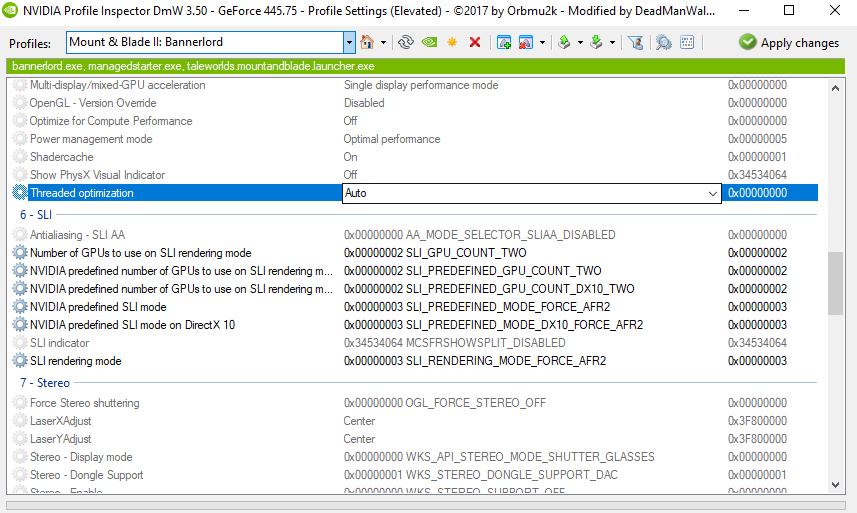Viewport: 857px width, 513px height.
Task: Open the home button's dropdown arrow
Action: [383, 43]
